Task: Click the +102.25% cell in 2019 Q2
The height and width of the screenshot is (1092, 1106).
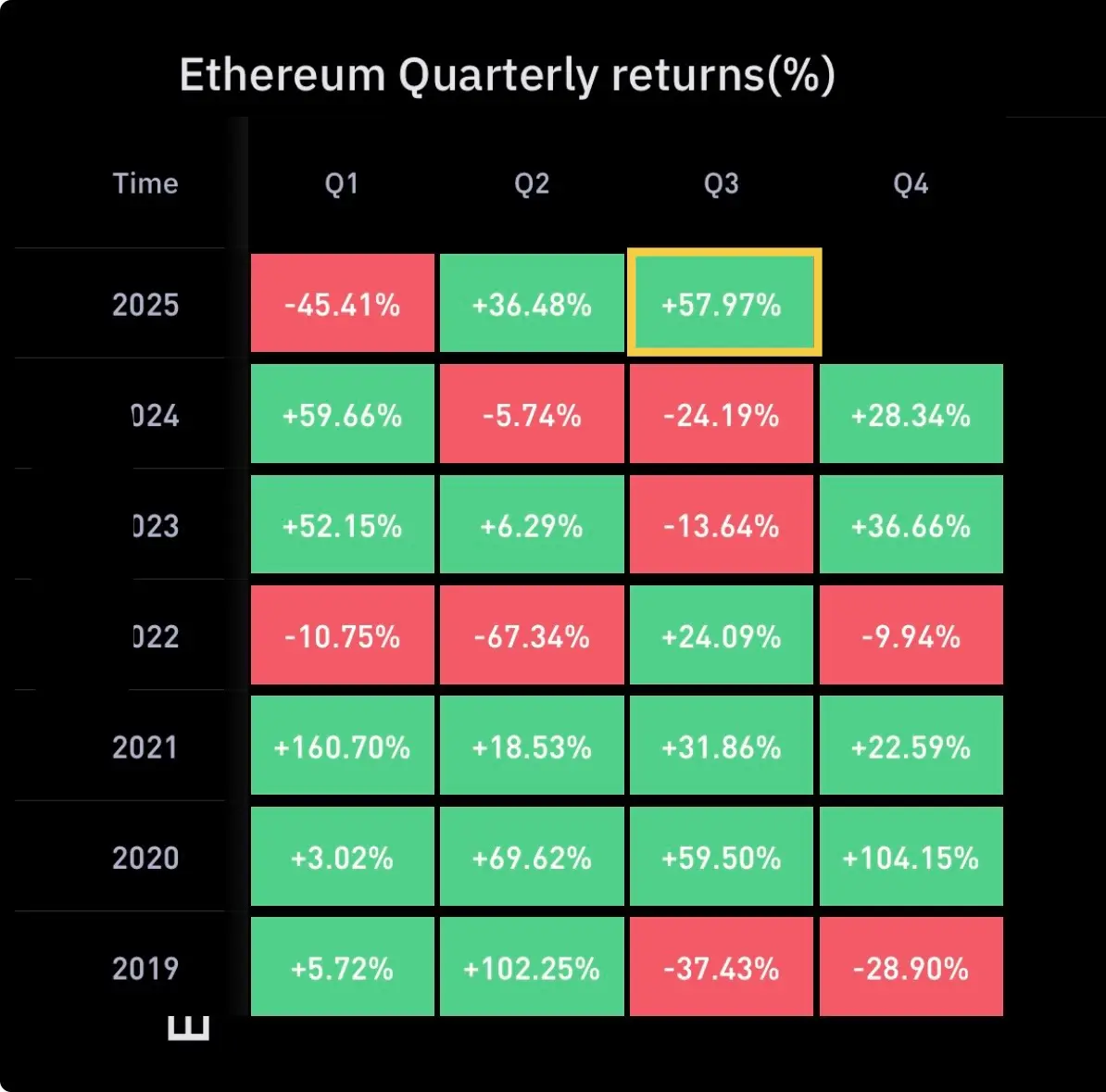Action: tap(532, 966)
